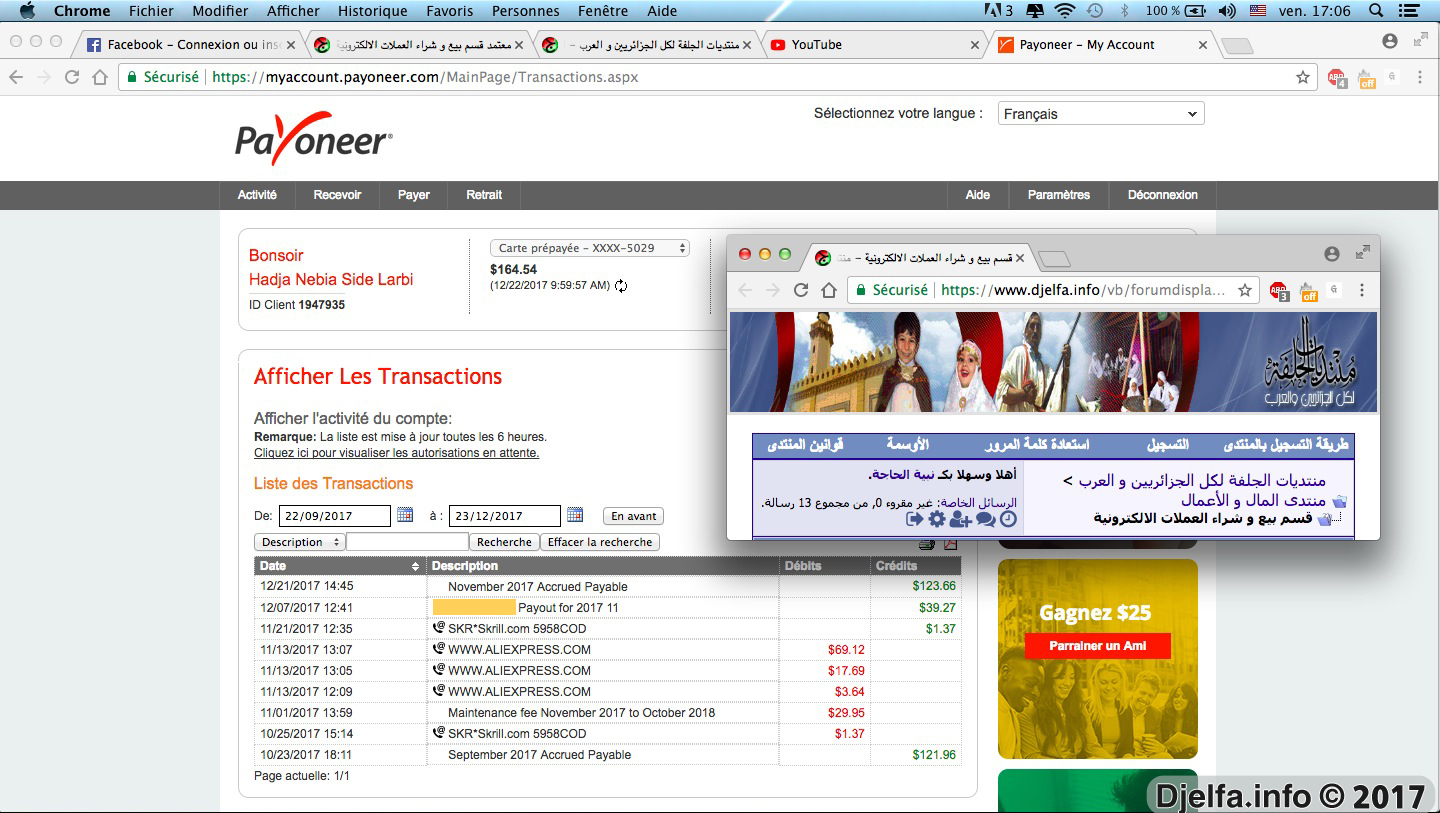The height and width of the screenshot is (813, 1440).
Task: Click the 'Effacer la recherche' button
Action: click(600, 542)
